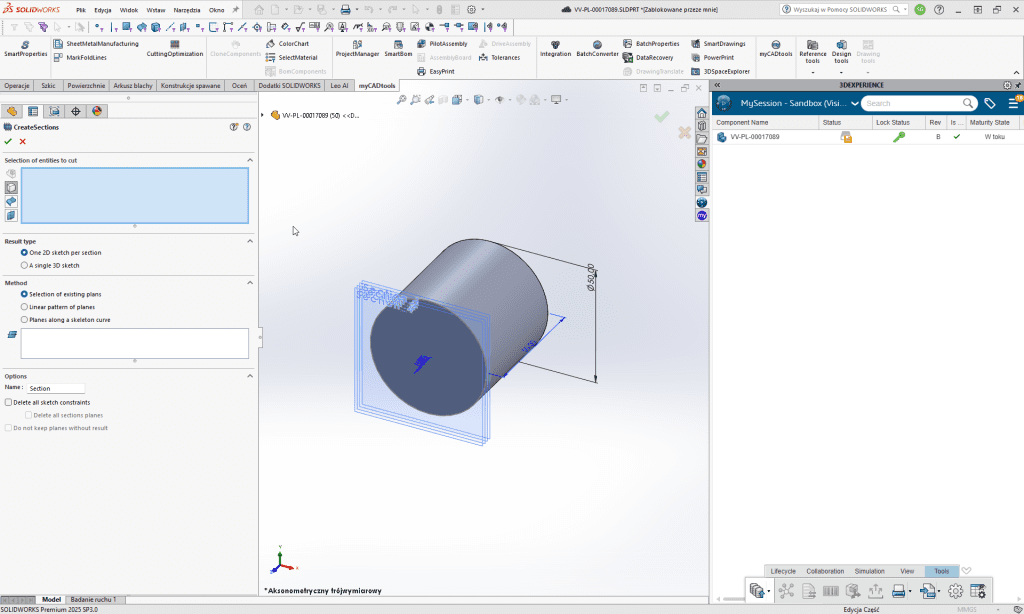Click Component Name column header
This screenshot has width=1024, height=614.
[x=765, y=122]
